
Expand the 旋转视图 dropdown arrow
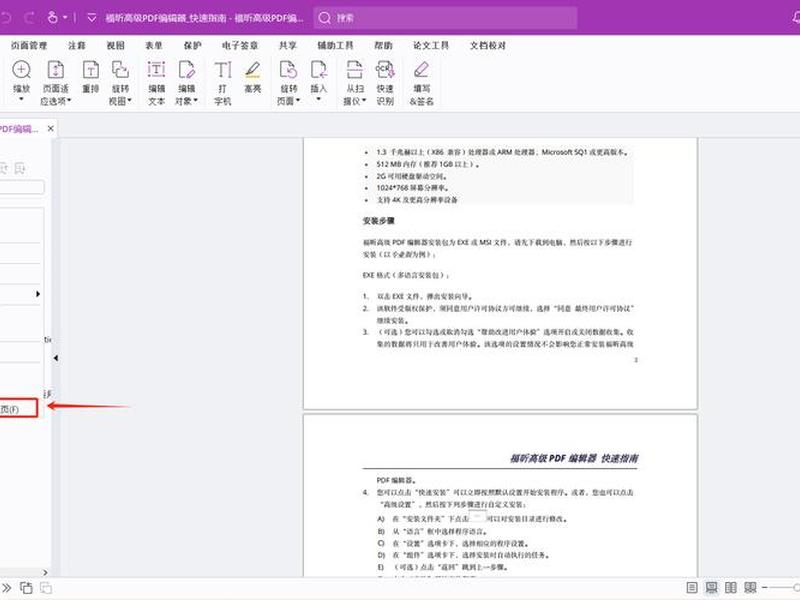[130, 101]
